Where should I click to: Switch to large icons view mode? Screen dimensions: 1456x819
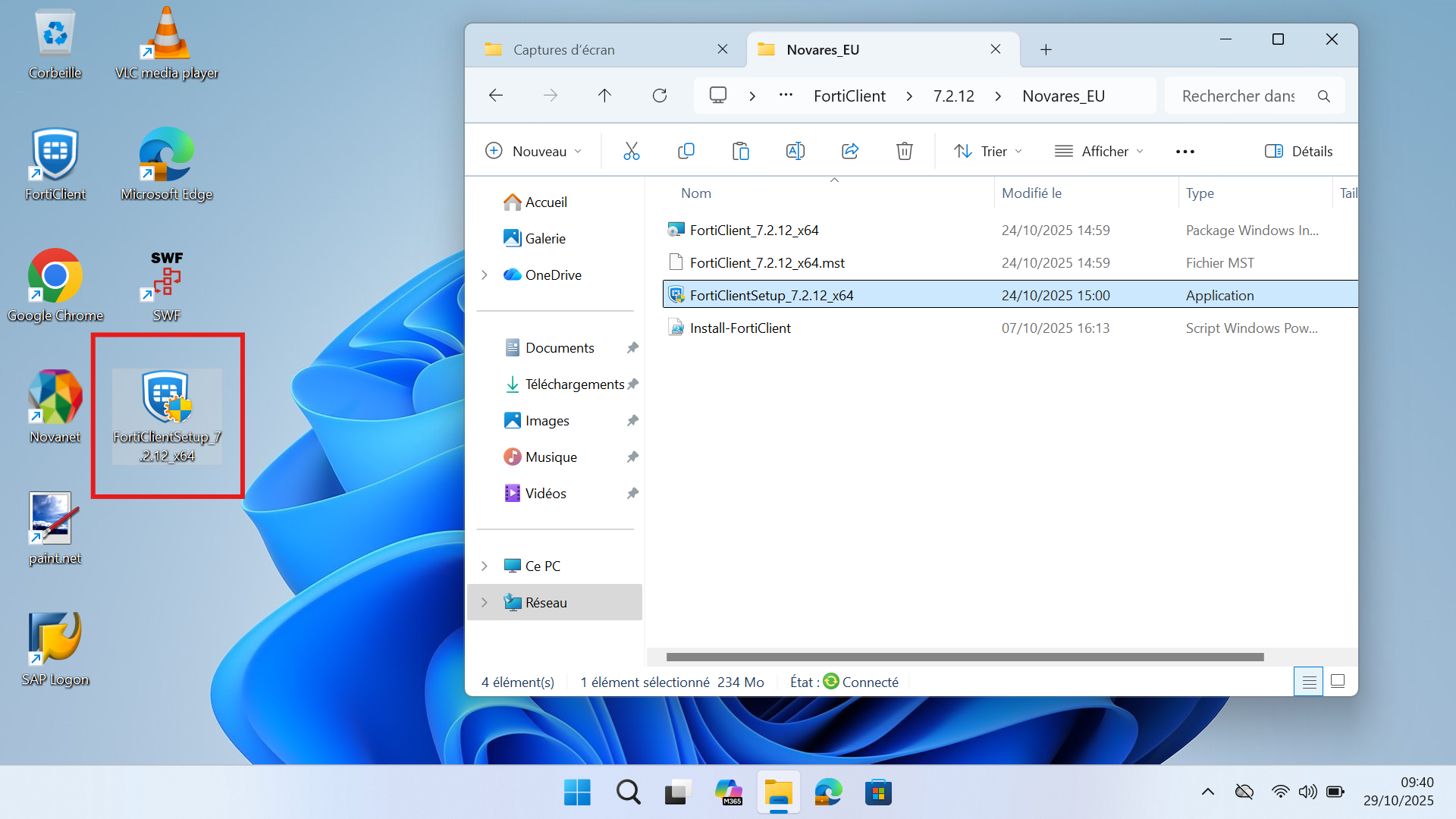[1338, 681]
